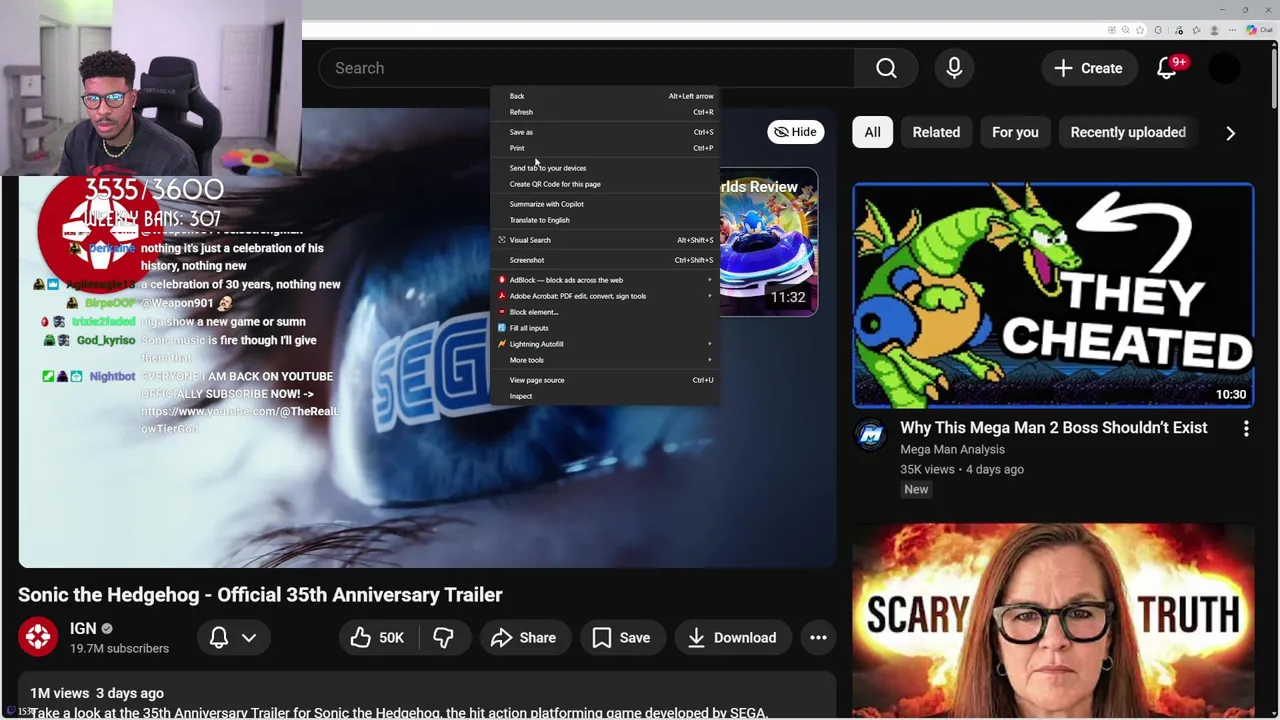Expand the Adobe Acrobat context submenu
Viewport: 1280px width, 720px height.
point(605,296)
